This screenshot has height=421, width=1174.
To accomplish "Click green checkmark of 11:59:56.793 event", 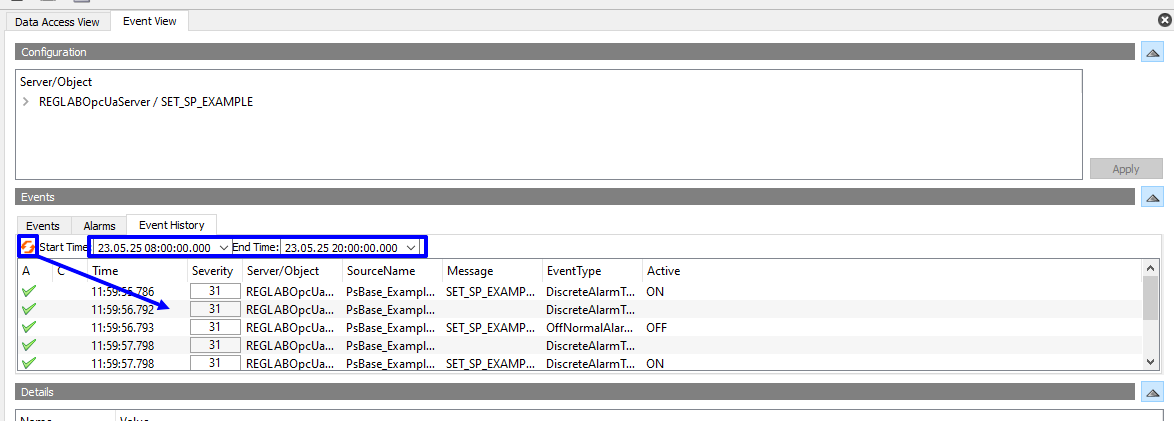I will point(29,328).
